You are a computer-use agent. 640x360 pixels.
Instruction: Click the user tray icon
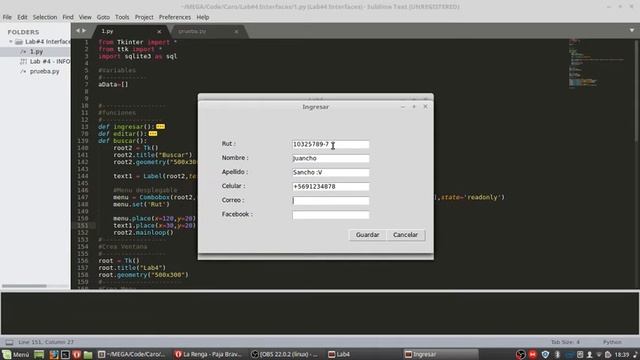click(589, 354)
